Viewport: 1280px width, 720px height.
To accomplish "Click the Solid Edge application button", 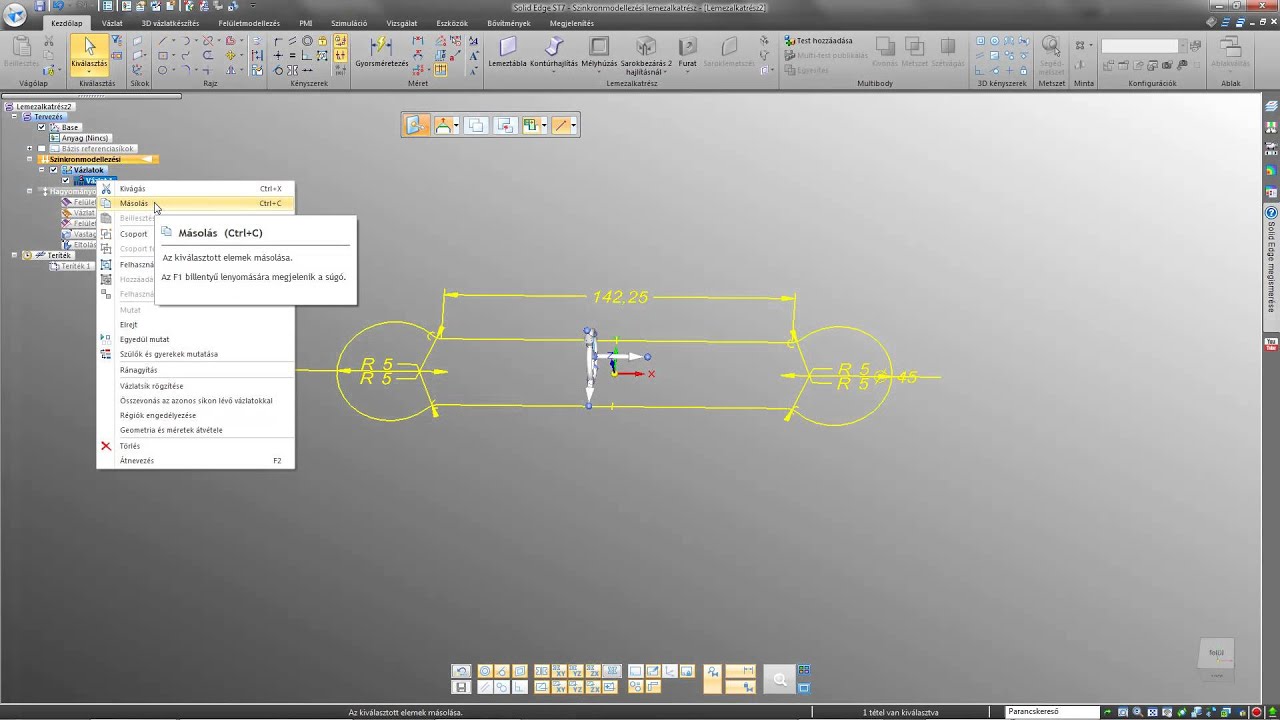I will click(16, 16).
